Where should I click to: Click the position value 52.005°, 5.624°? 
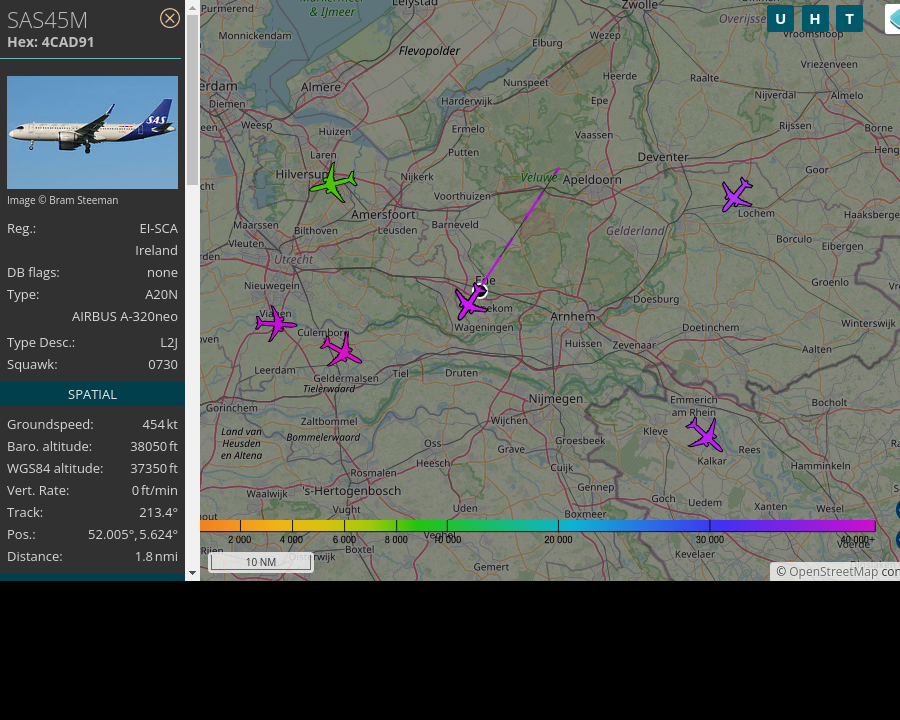[x=133, y=535]
